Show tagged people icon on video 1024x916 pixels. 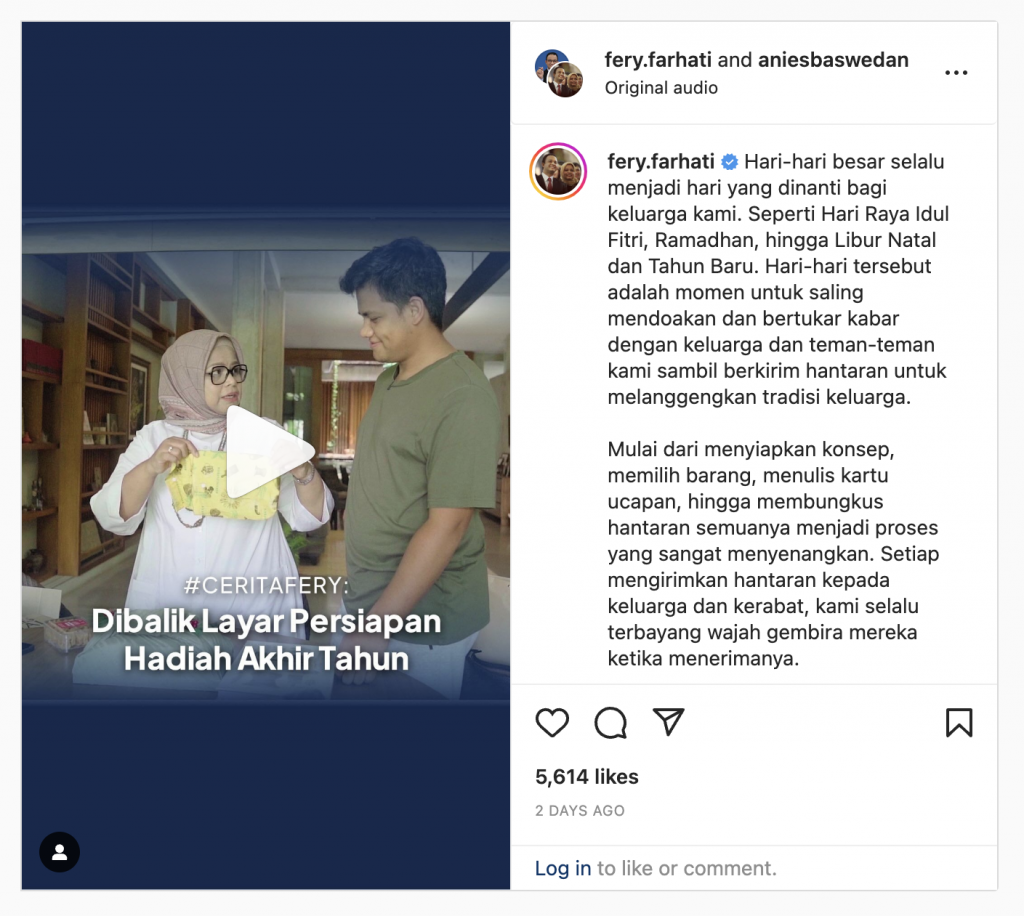coord(59,852)
